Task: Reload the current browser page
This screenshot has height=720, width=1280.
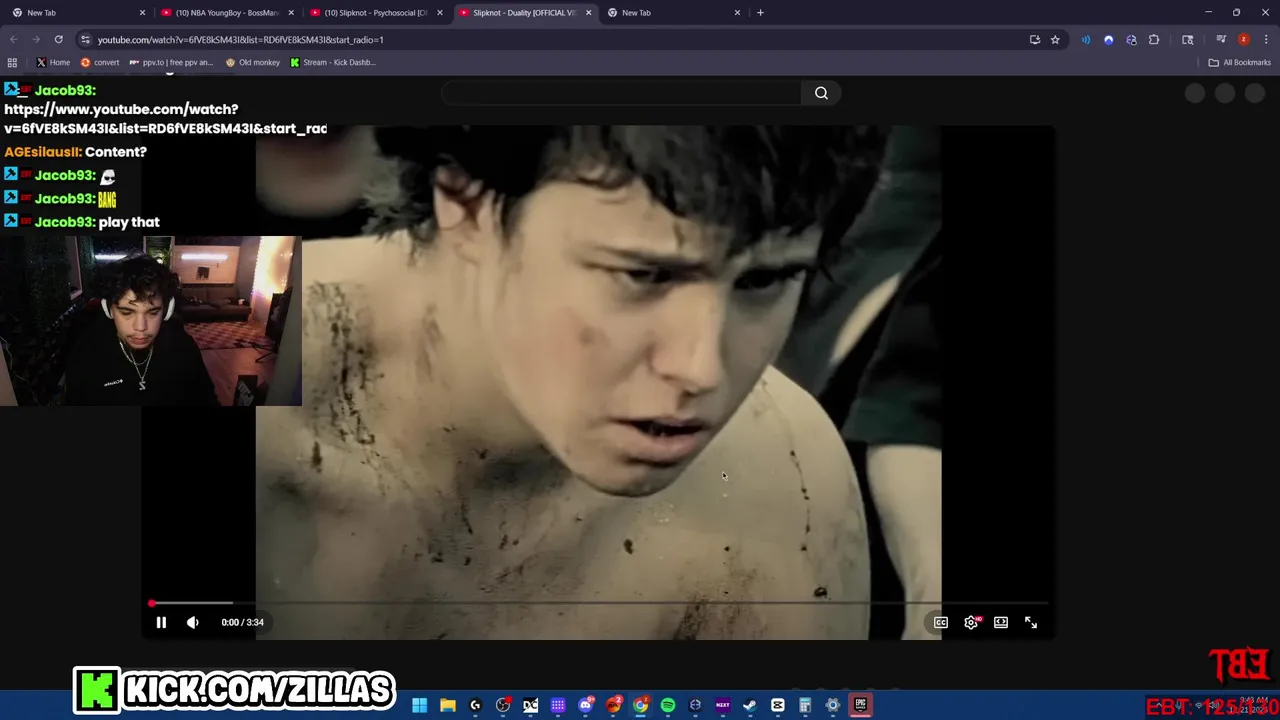Action: tap(59, 39)
